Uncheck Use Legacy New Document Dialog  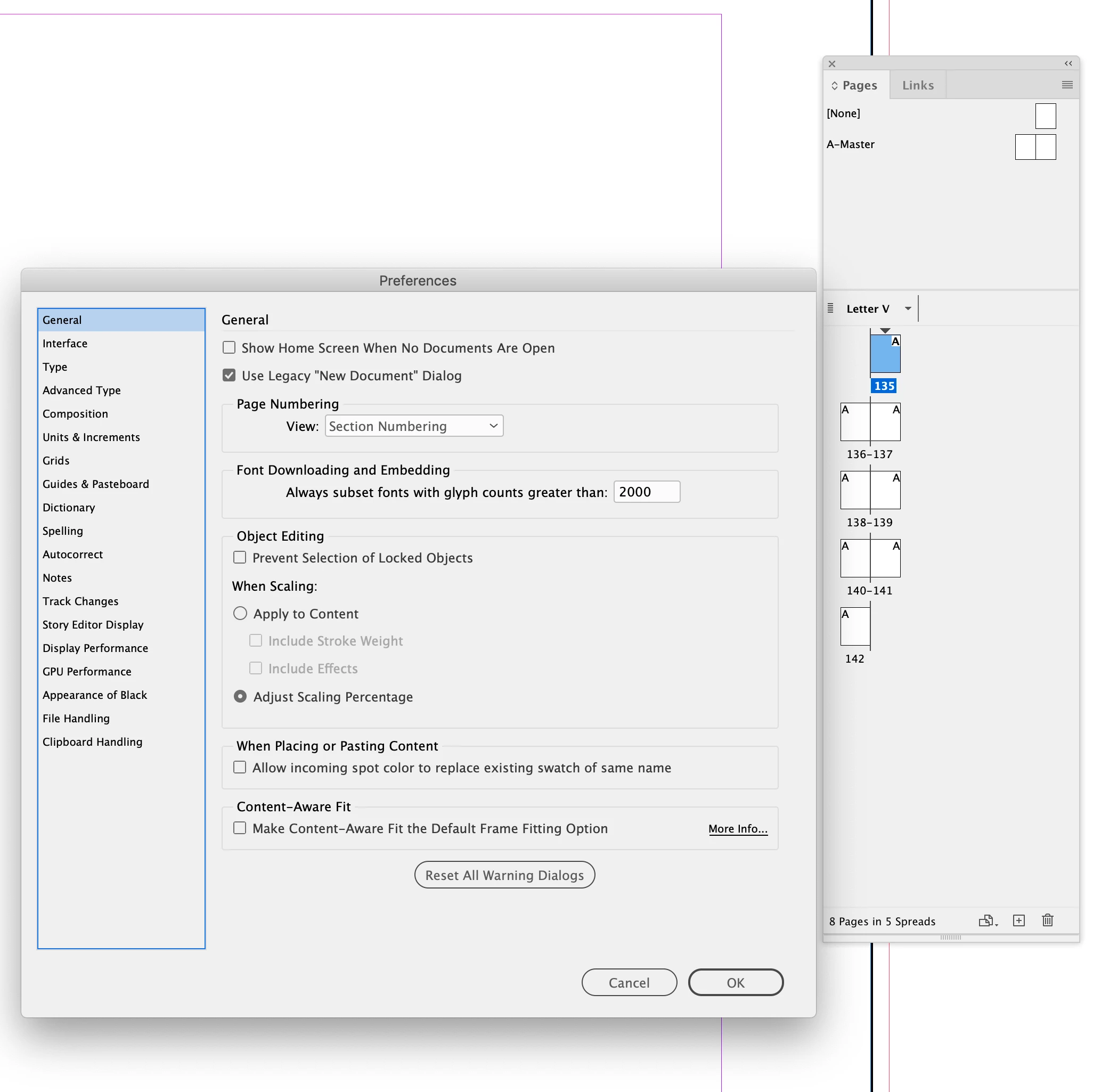[x=229, y=375]
